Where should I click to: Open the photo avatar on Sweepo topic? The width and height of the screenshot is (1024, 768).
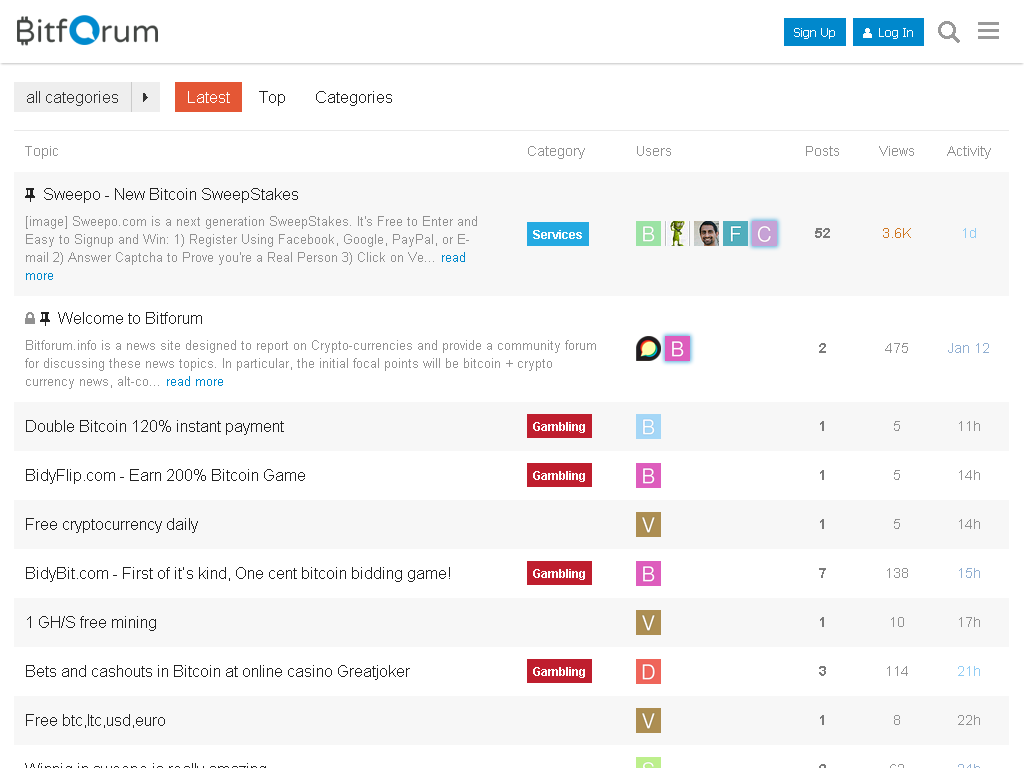click(706, 234)
